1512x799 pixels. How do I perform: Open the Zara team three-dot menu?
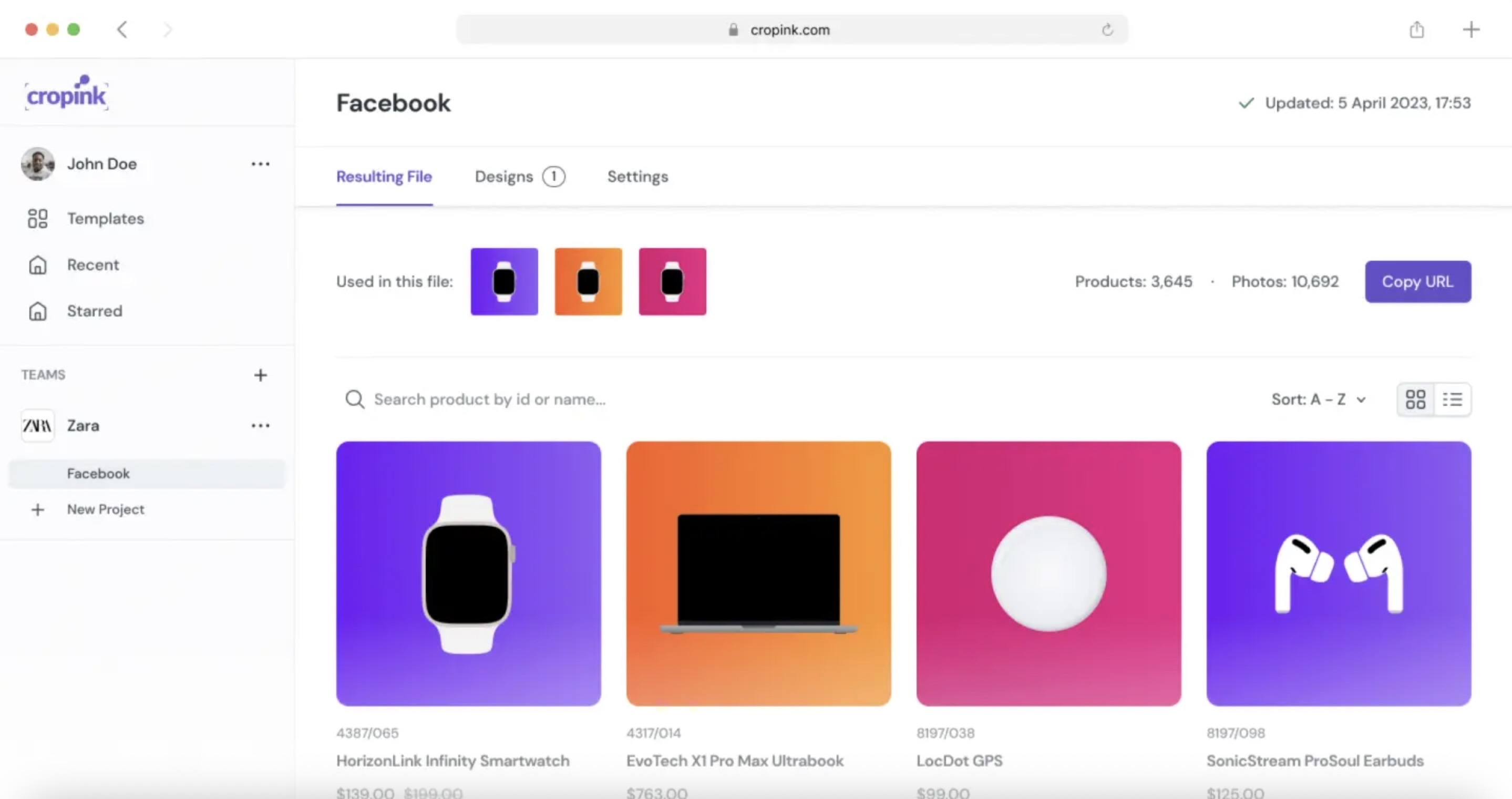tap(260, 426)
